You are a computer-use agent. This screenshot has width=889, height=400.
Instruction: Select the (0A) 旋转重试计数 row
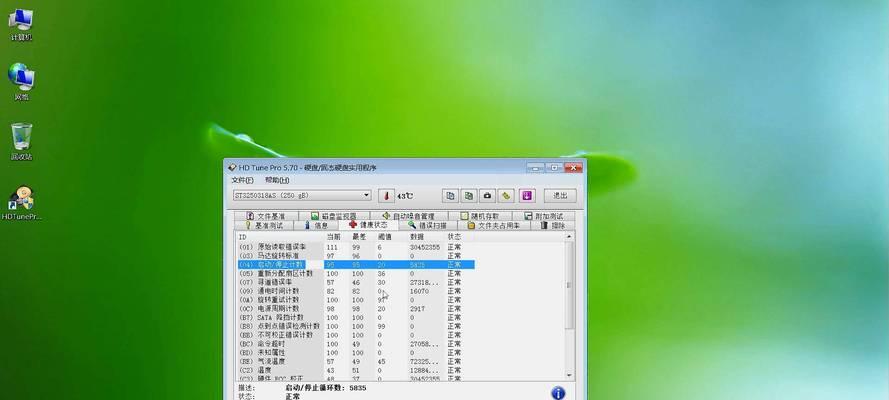pos(355,300)
